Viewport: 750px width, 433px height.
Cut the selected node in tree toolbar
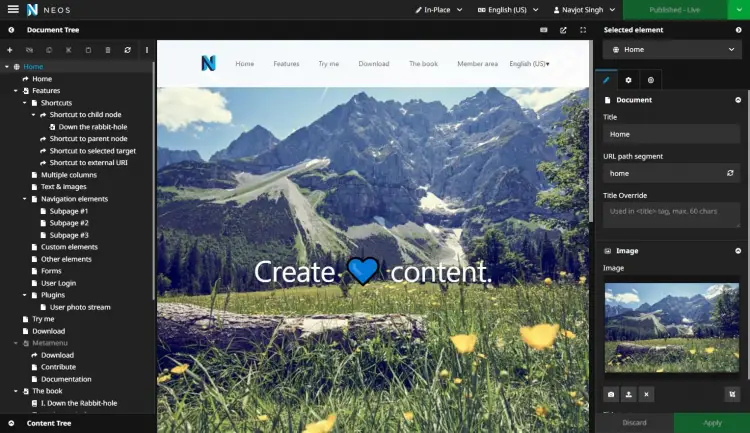pyautogui.click(x=68, y=50)
